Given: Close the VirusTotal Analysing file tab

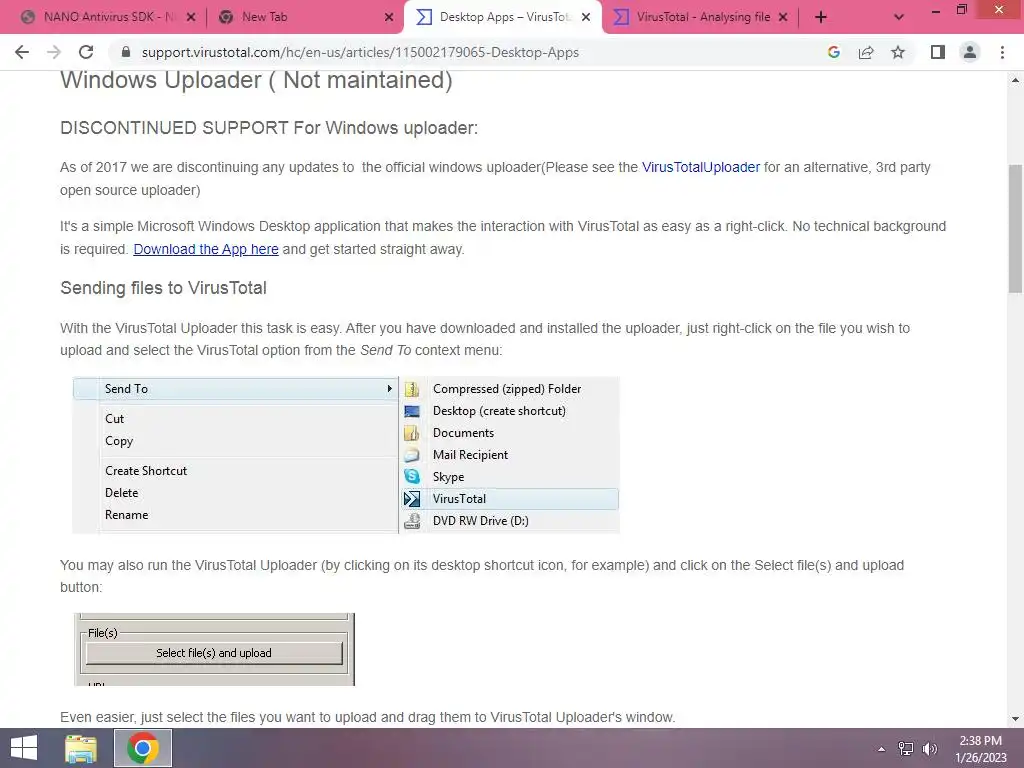Looking at the screenshot, I should click(783, 17).
